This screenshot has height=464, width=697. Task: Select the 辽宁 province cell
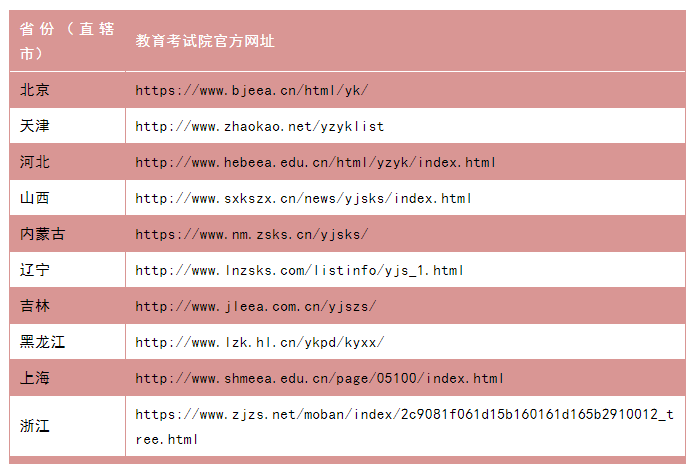point(35,270)
